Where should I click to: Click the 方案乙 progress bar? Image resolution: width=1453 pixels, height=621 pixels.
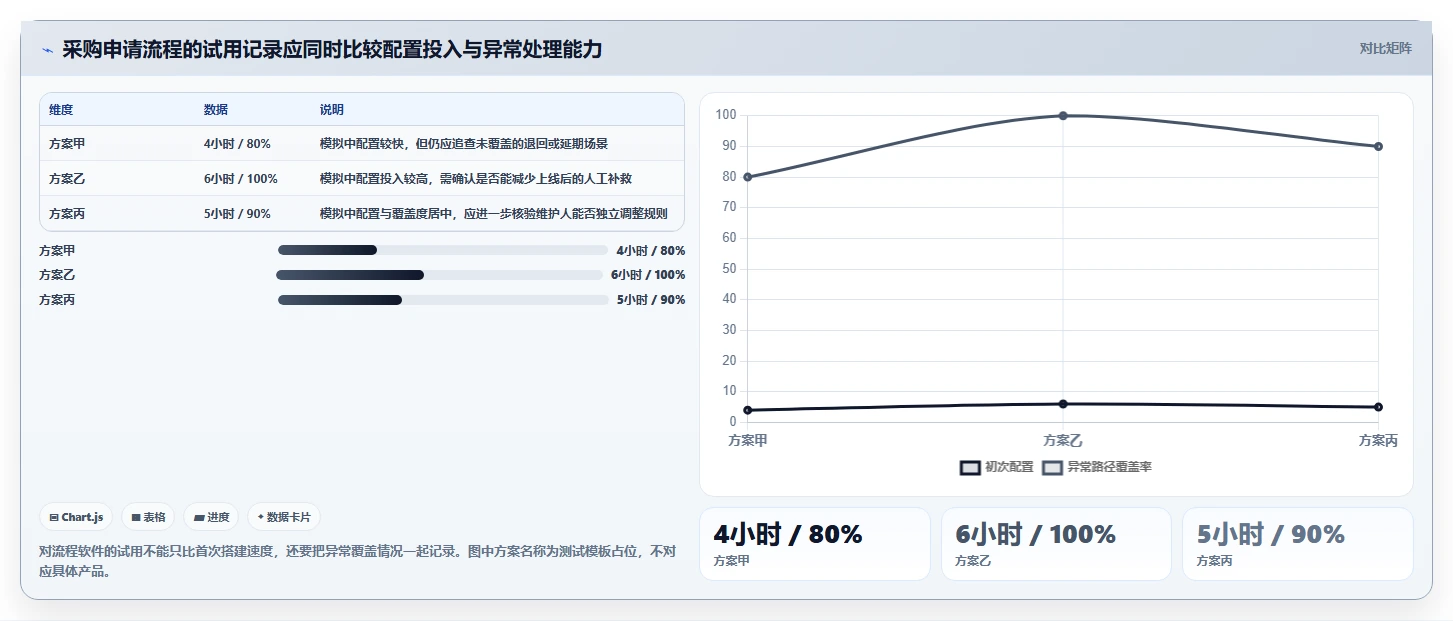(439, 275)
